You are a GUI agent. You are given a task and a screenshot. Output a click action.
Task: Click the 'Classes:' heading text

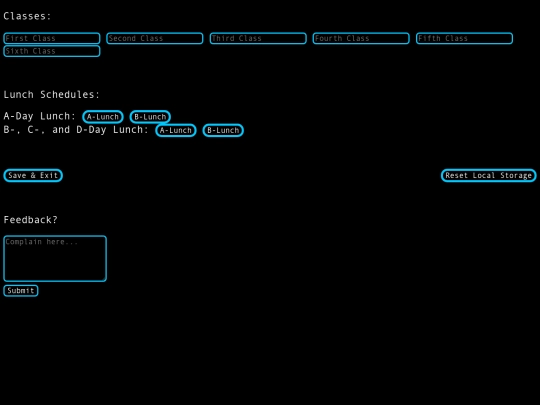pyautogui.click(x=27, y=16)
